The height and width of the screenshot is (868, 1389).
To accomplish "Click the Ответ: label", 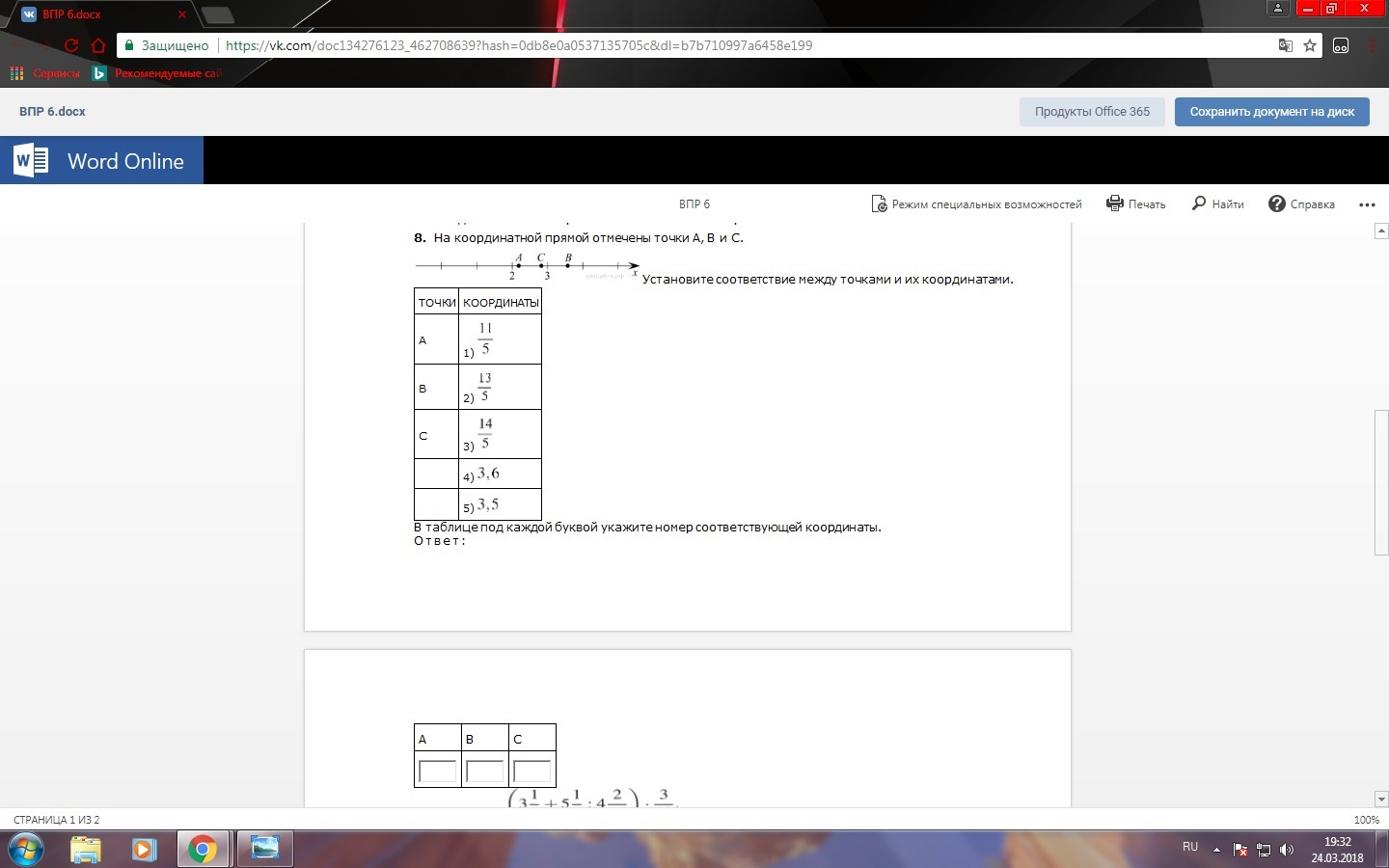I will tap(440, 540).
